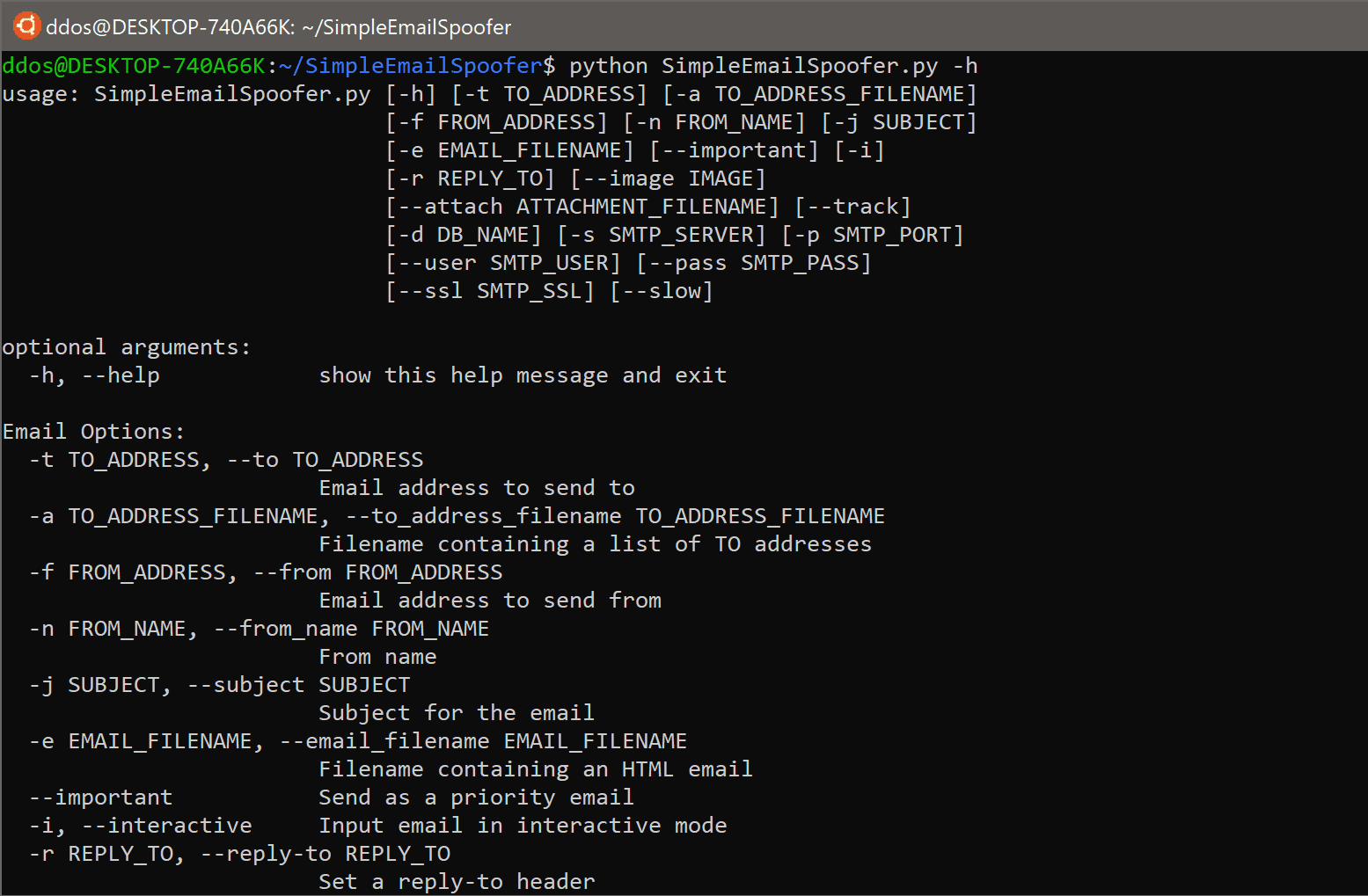Click '[--pass SMTP_PASS]' in usage block
Image resolution: width=1368 pixels, height=896 pixels.
[754, 263]
